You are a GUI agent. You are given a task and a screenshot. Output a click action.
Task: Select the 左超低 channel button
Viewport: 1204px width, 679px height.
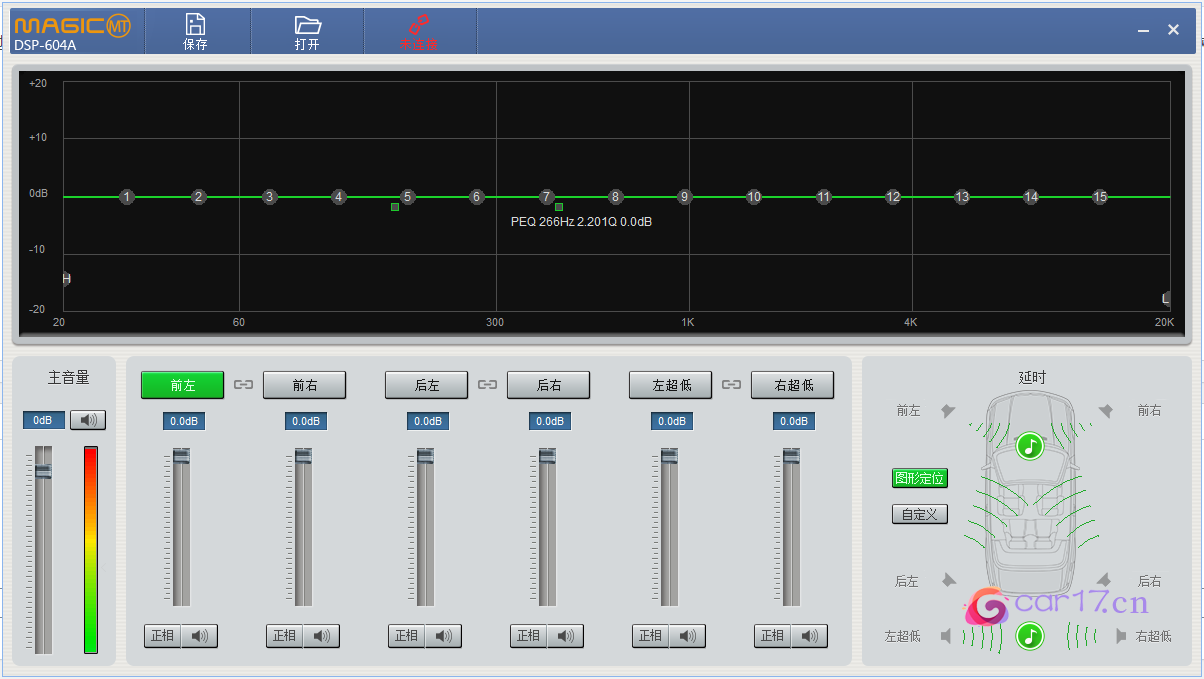click(x=671, y=385)
